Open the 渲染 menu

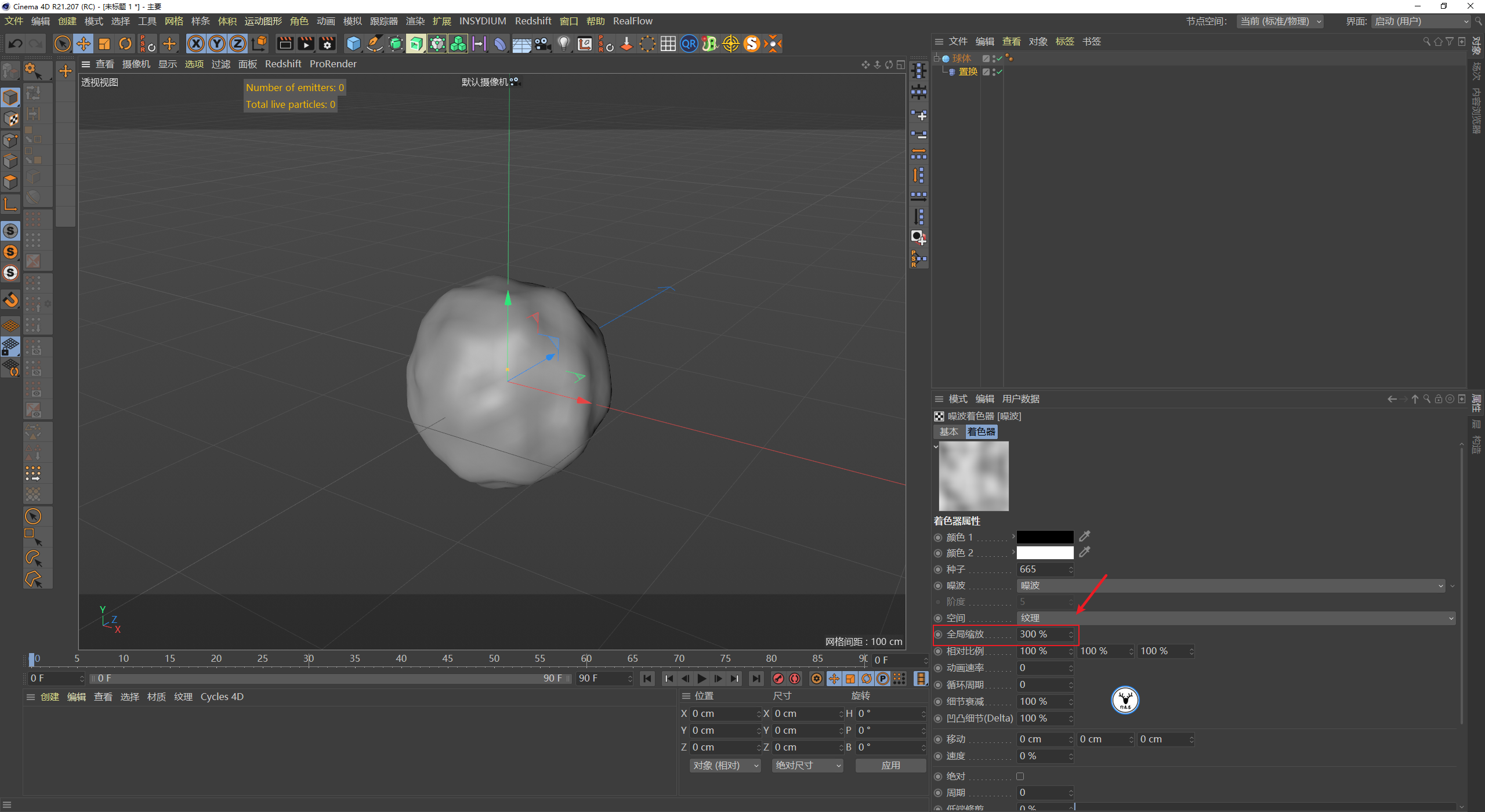point(415,21)
